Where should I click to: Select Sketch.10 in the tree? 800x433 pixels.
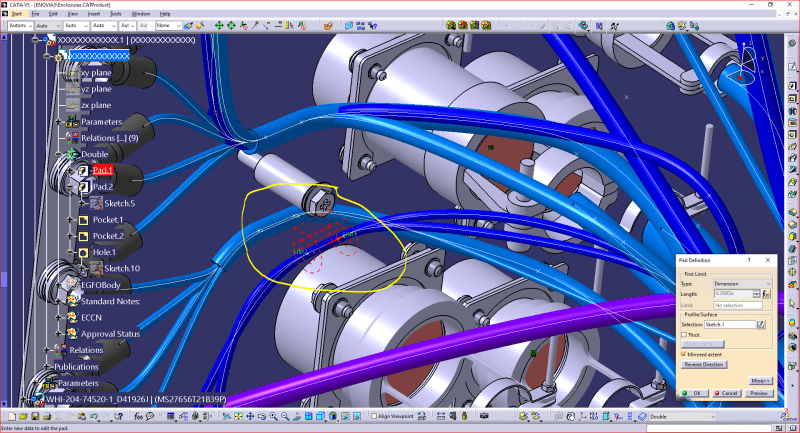pos(122,268)
